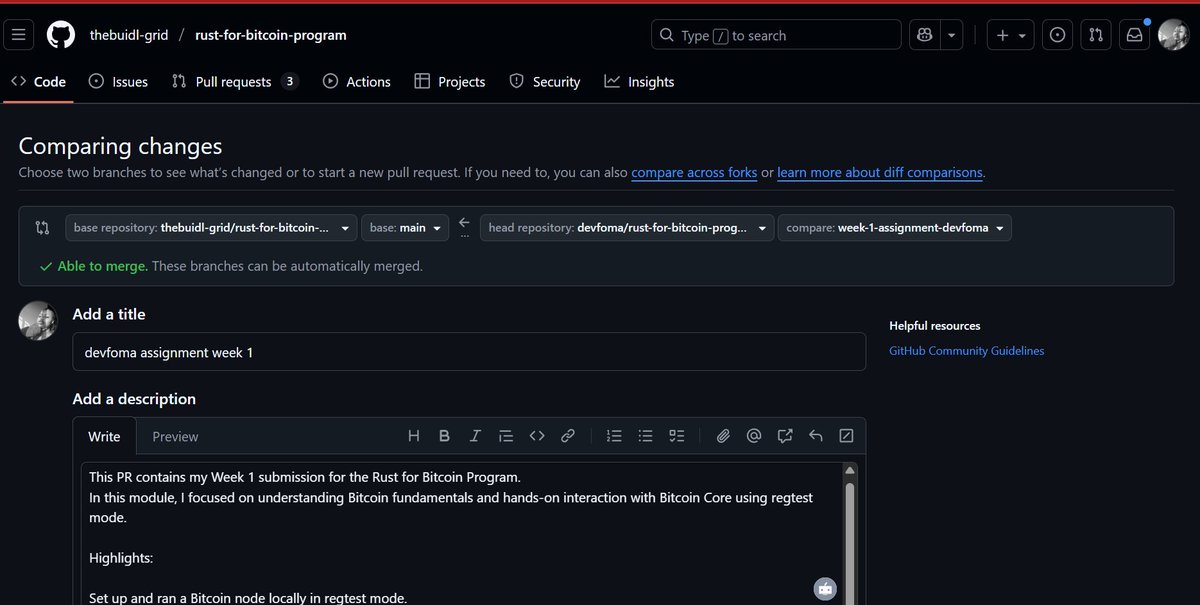Open the Security tab
The height and width of the screenshot is (605, 1200).
point(545,82)
